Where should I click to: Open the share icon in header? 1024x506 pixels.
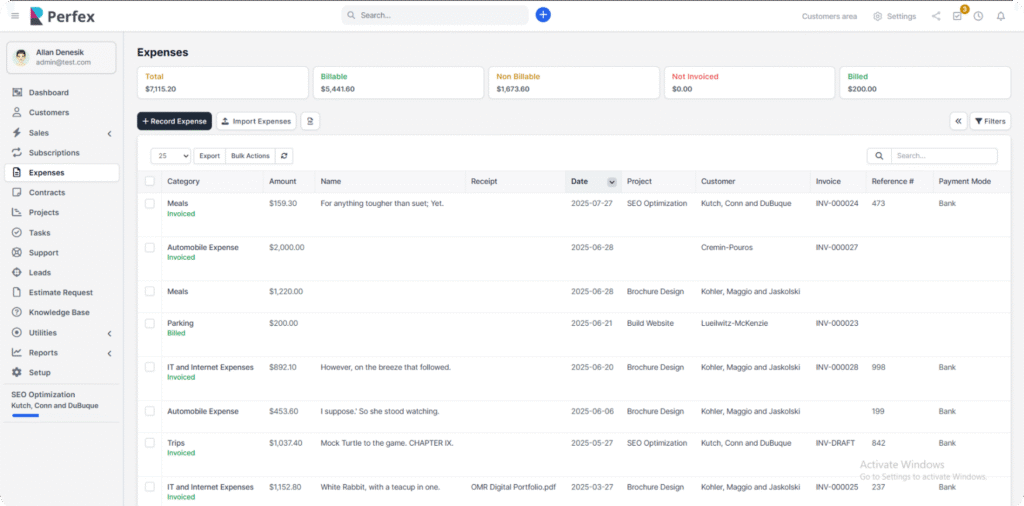click(x=936, y=16)
